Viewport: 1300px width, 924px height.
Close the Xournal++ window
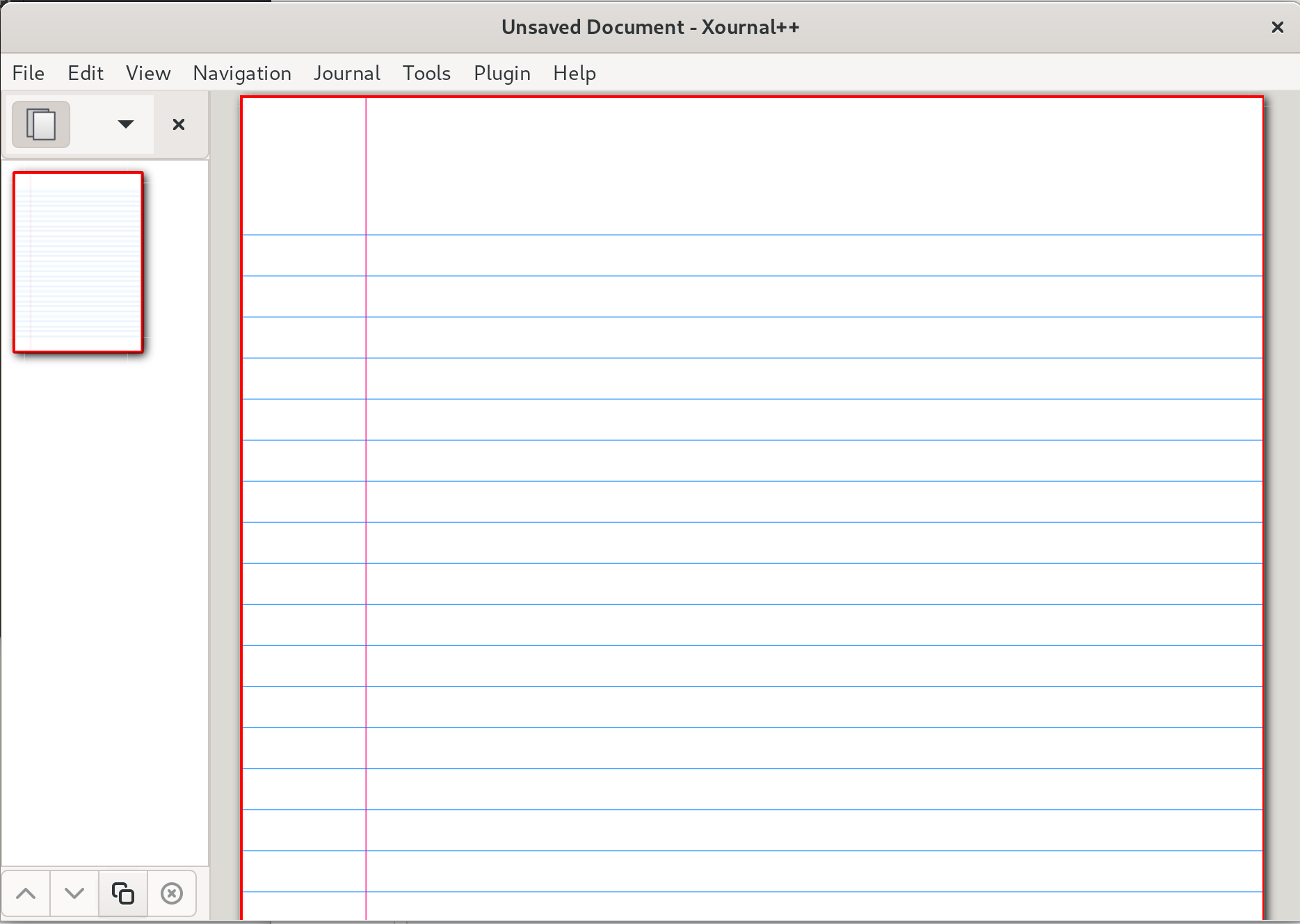point(1277,27)
